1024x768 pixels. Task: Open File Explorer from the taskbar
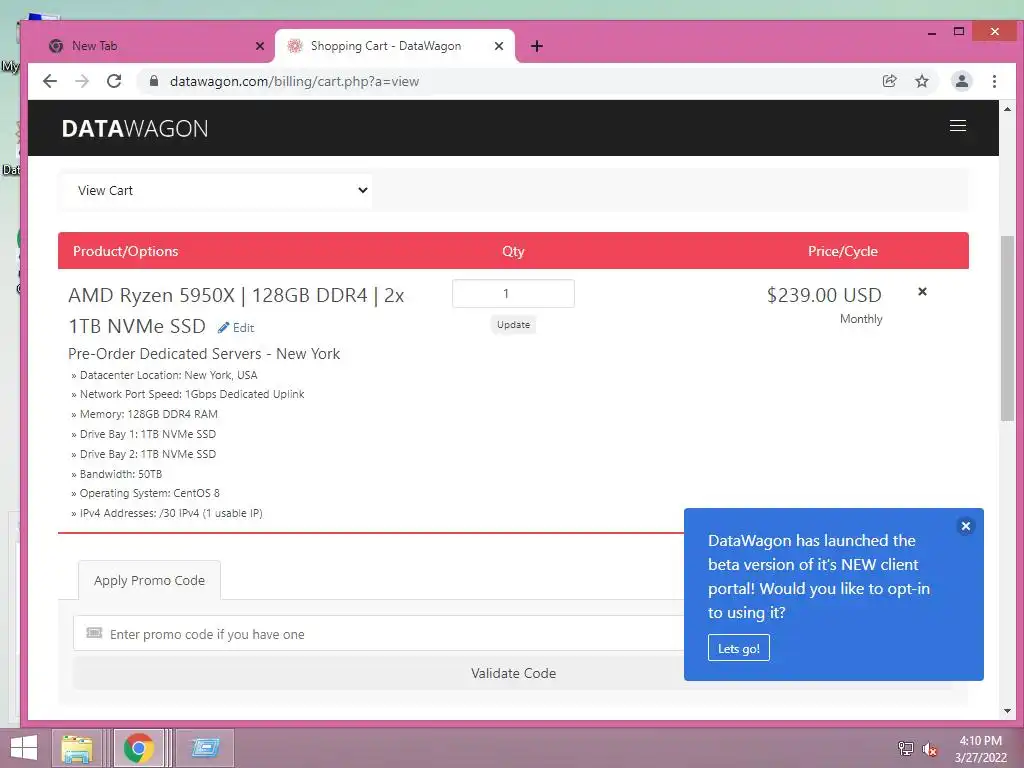pos(77,748)
